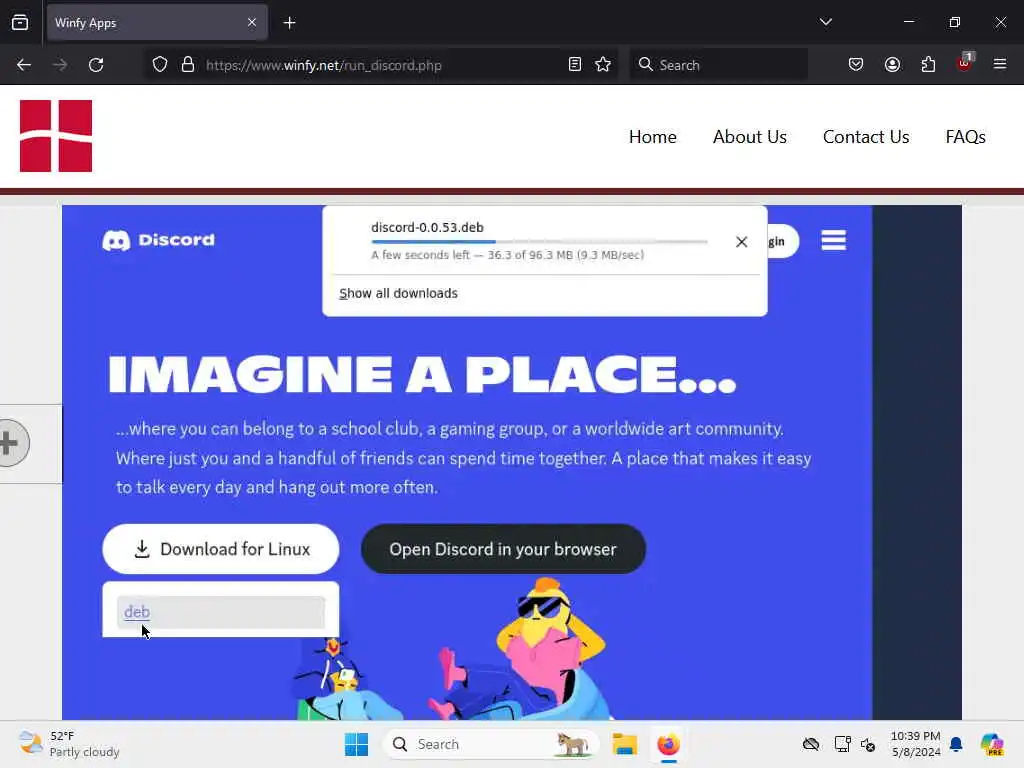Open the network display tray icon

click(x=842, y=744)
